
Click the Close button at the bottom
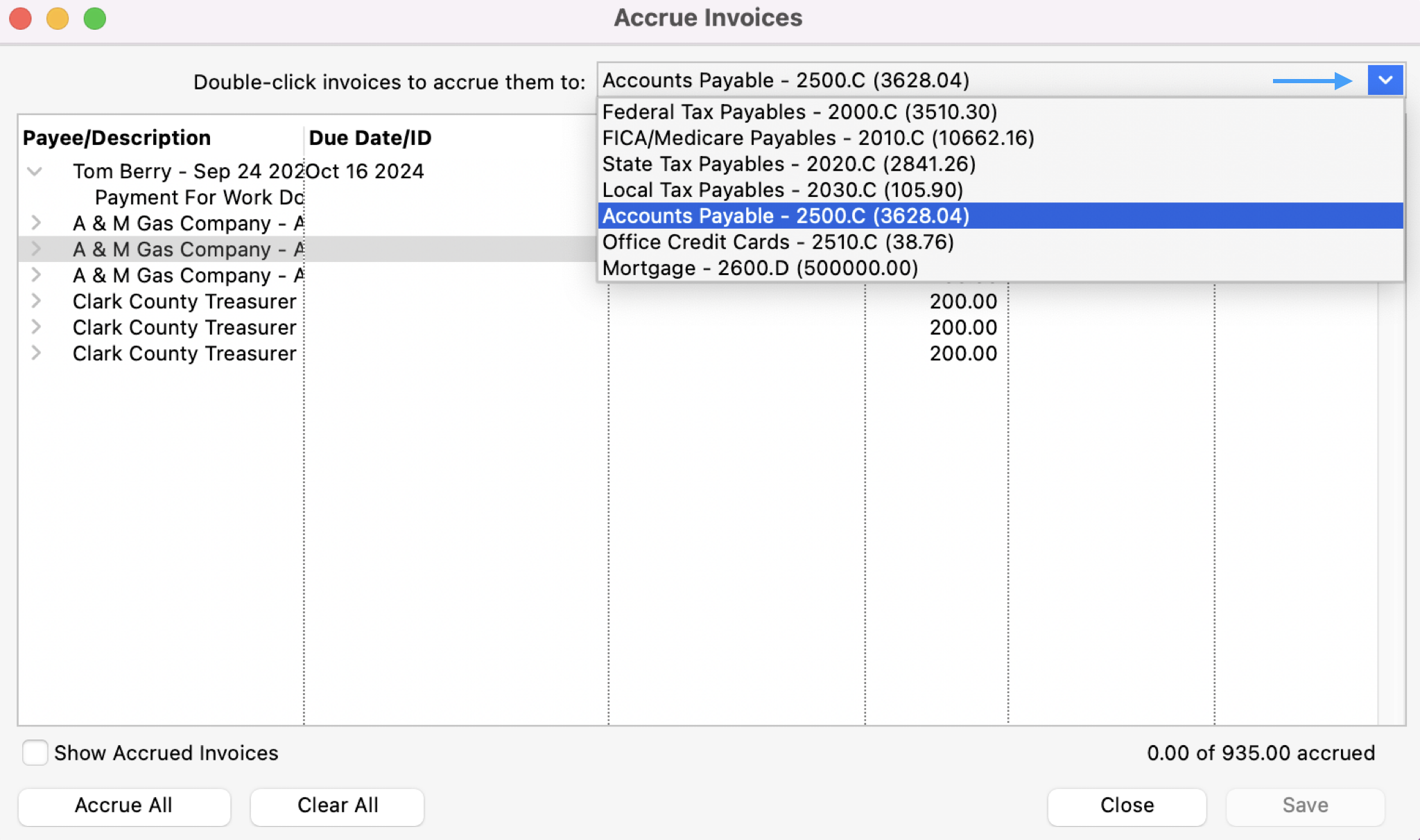click(1126, 805)
